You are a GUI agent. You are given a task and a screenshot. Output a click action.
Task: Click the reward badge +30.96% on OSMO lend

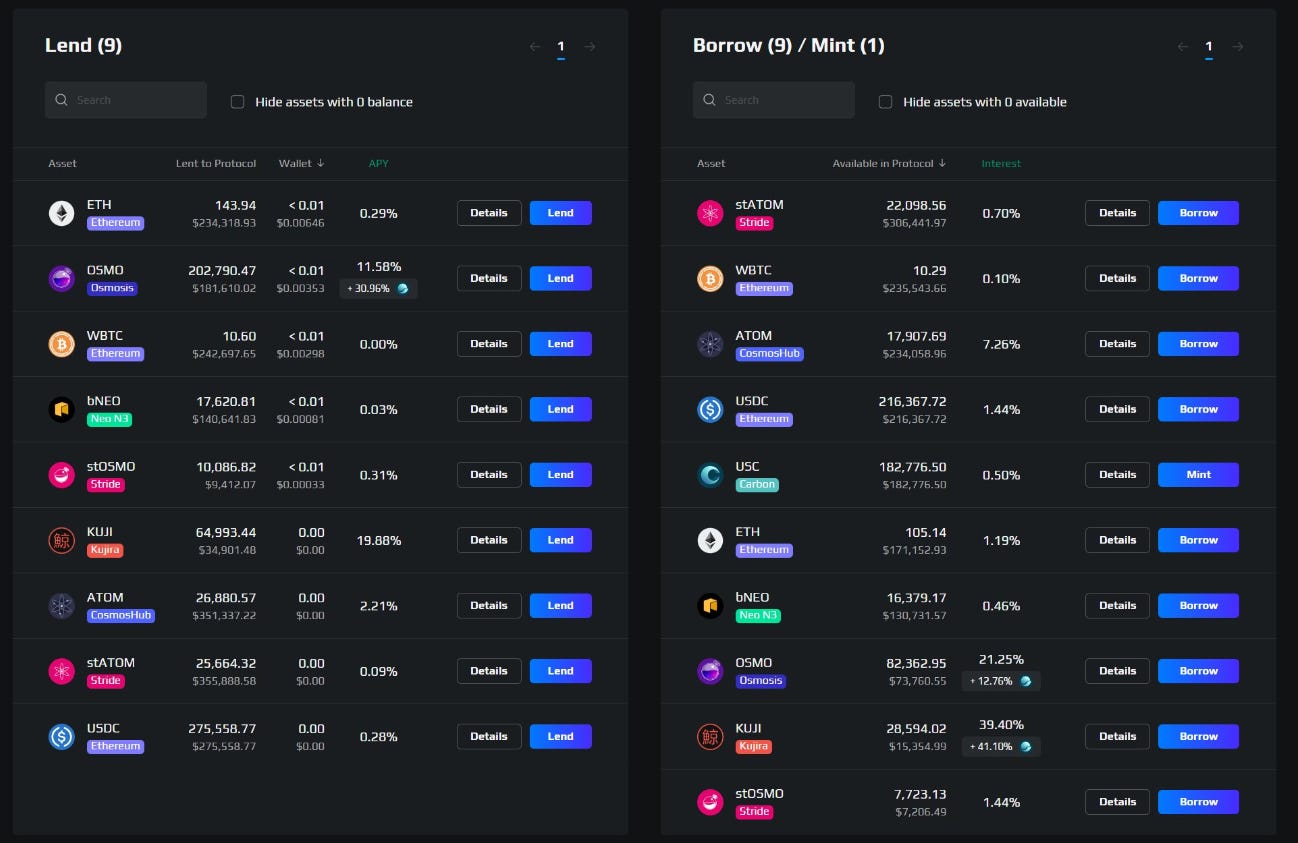pyautogui.click(x=378, y=288)
